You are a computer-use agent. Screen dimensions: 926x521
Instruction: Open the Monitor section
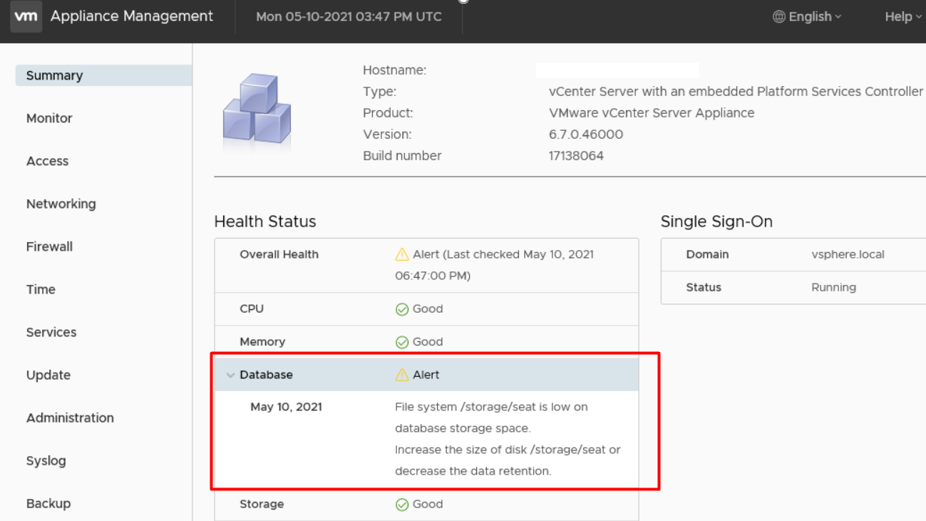click(49, 118)
